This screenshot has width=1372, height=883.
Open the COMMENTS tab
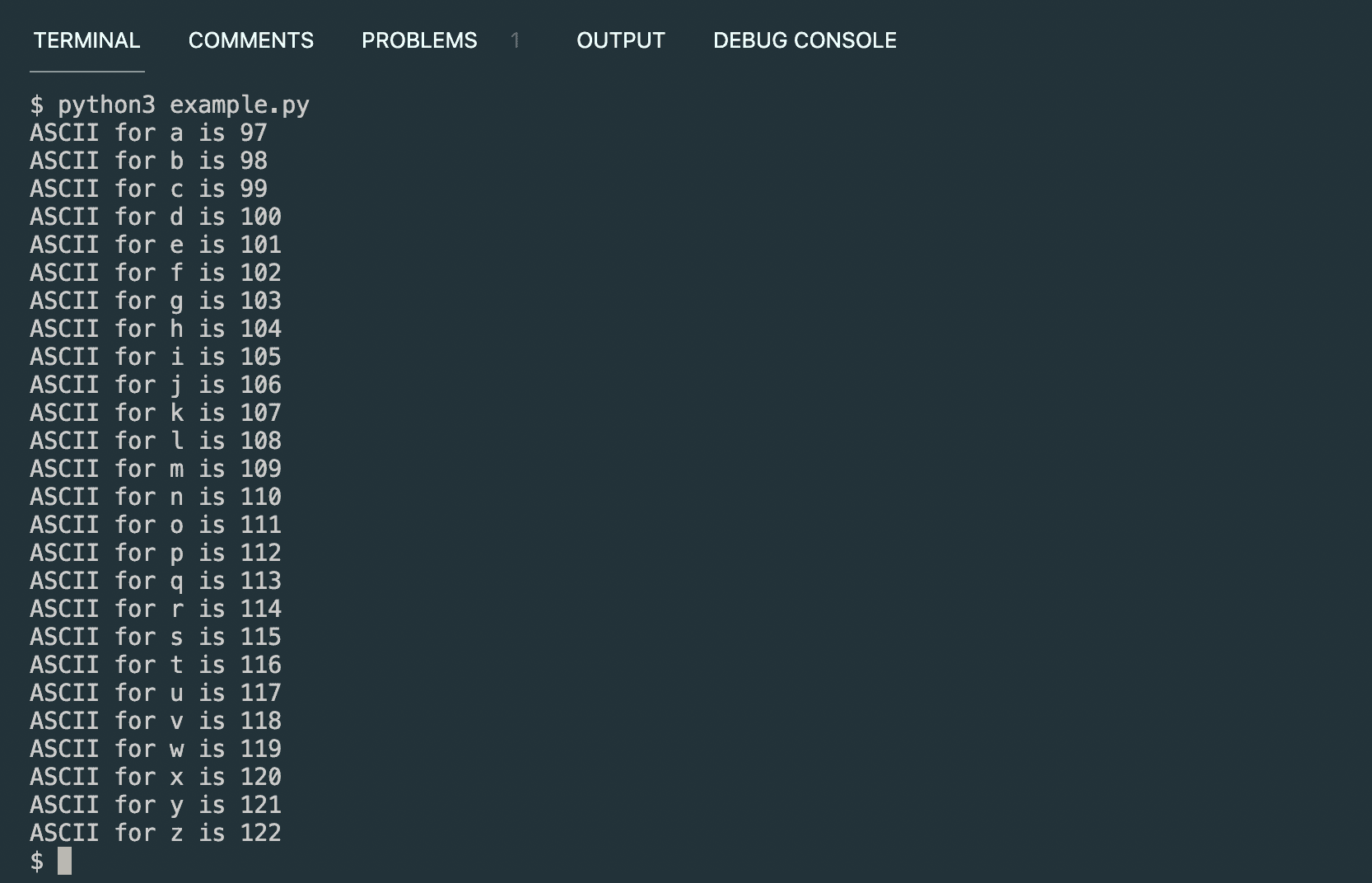coord(251,40)
